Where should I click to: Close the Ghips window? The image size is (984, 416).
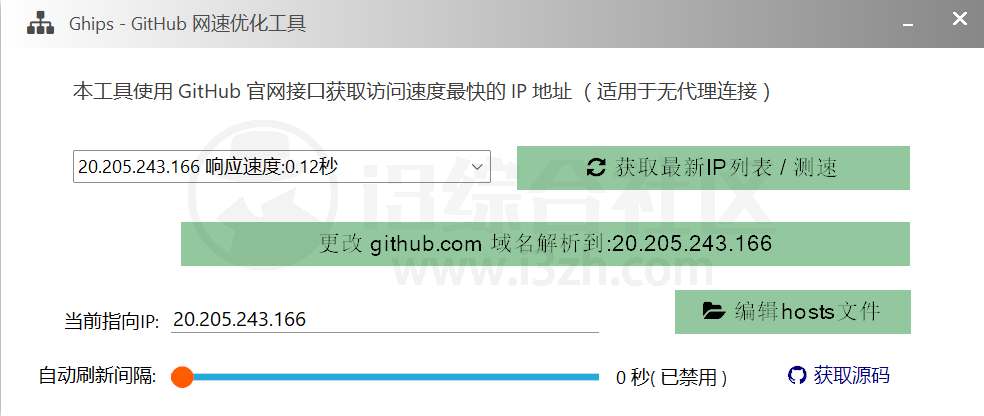960,19
